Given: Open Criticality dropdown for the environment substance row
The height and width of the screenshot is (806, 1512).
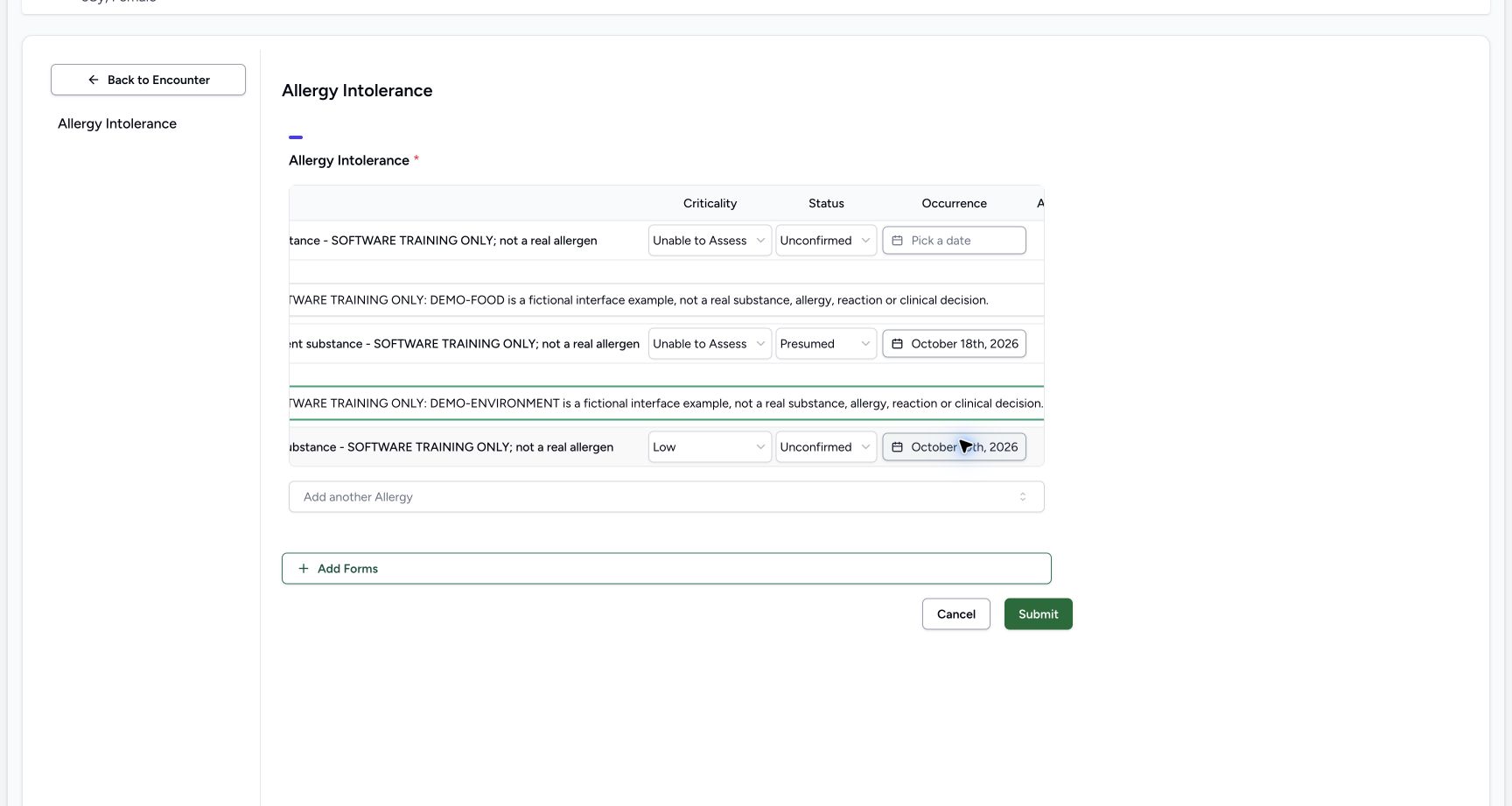Looking at the screenshot, I should (x=710, y=344).
